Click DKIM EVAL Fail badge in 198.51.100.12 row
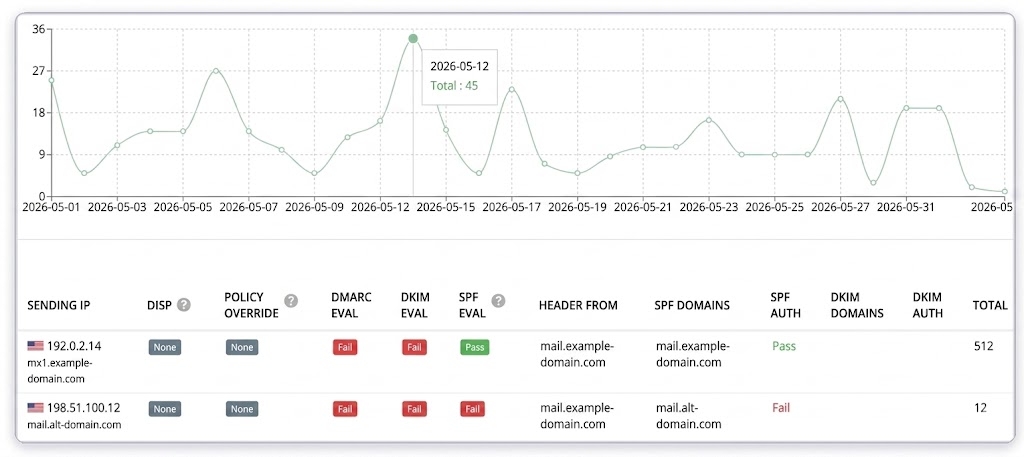Screen dimensions: 1024x457 click(x=414, y=409)
